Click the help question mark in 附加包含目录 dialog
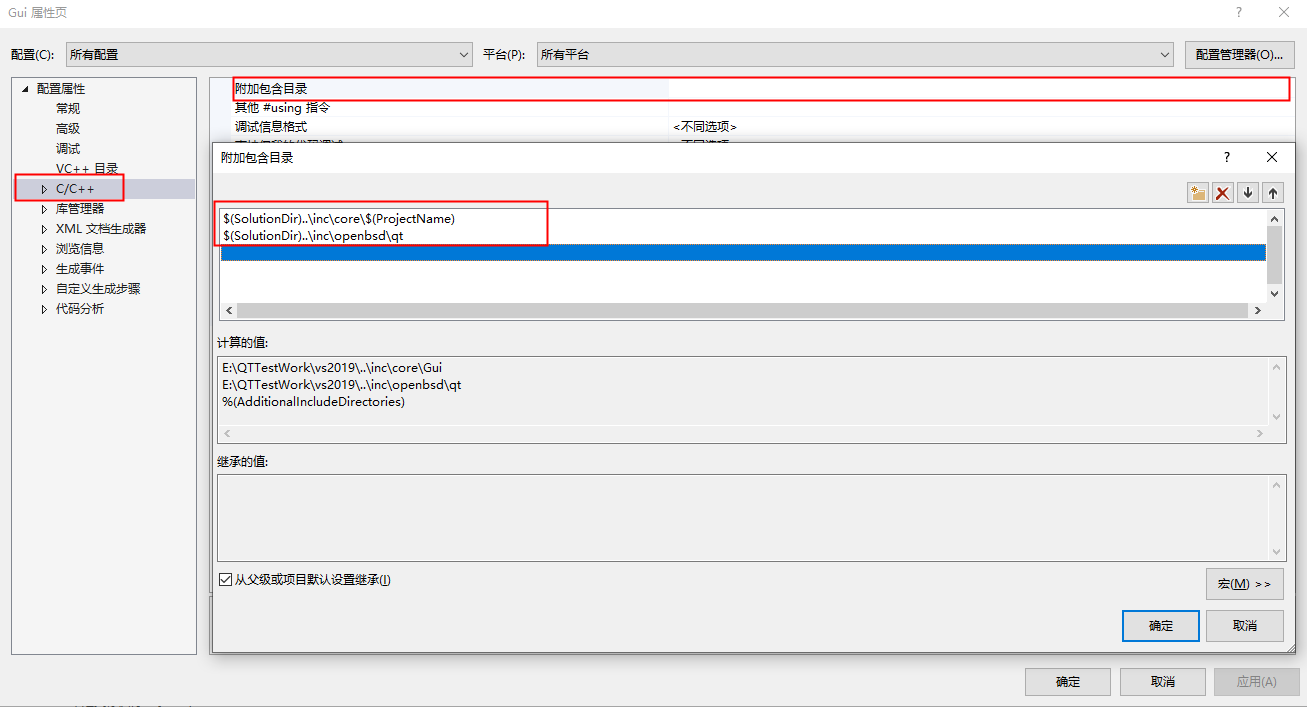 point(1227,157)
